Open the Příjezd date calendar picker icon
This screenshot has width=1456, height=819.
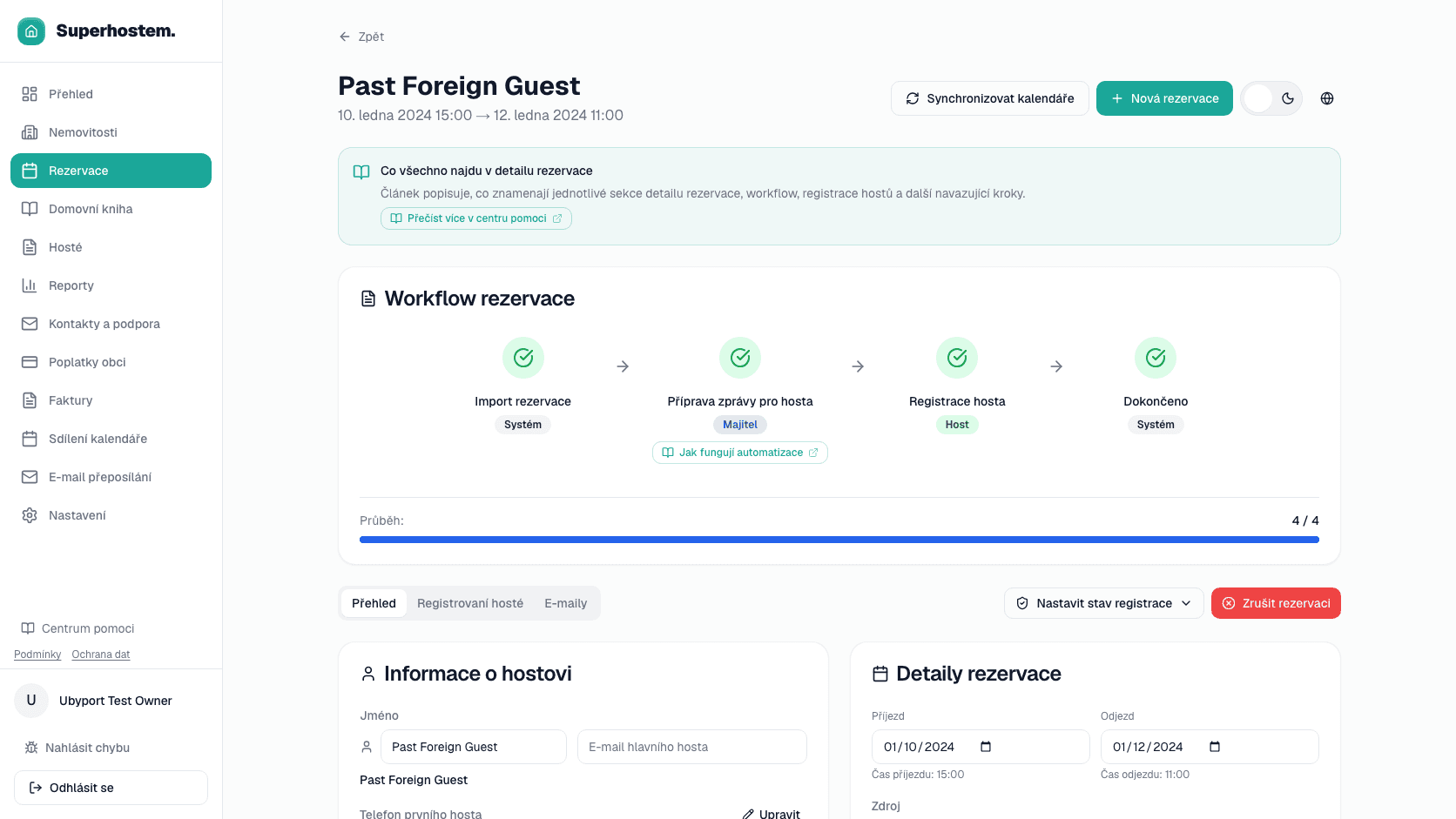pos(986,747)
